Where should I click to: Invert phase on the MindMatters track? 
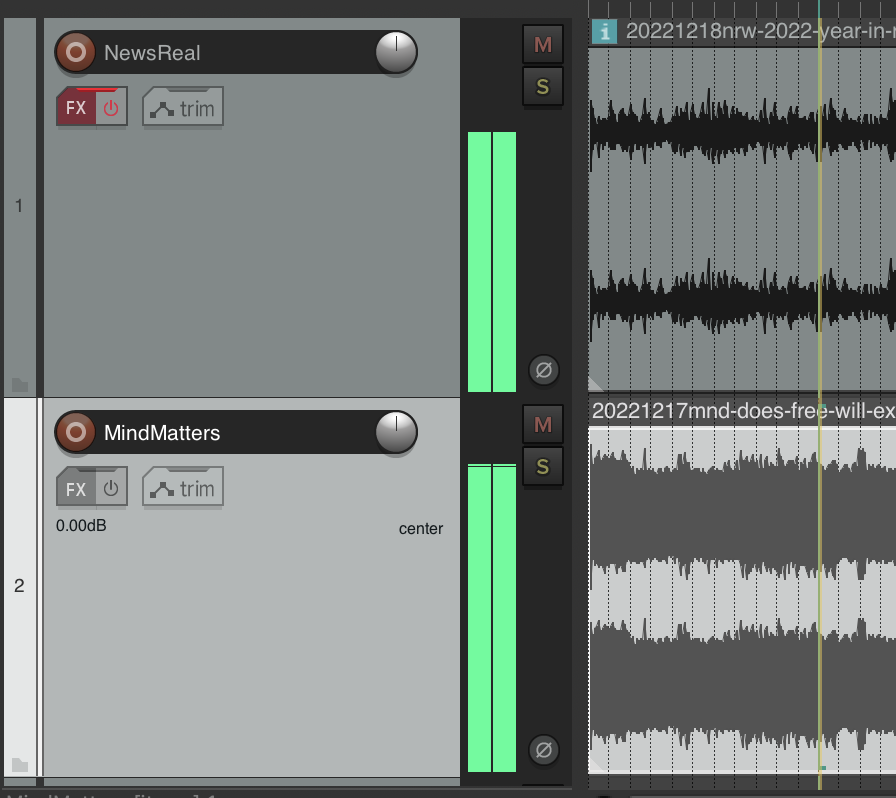point(543,749)
